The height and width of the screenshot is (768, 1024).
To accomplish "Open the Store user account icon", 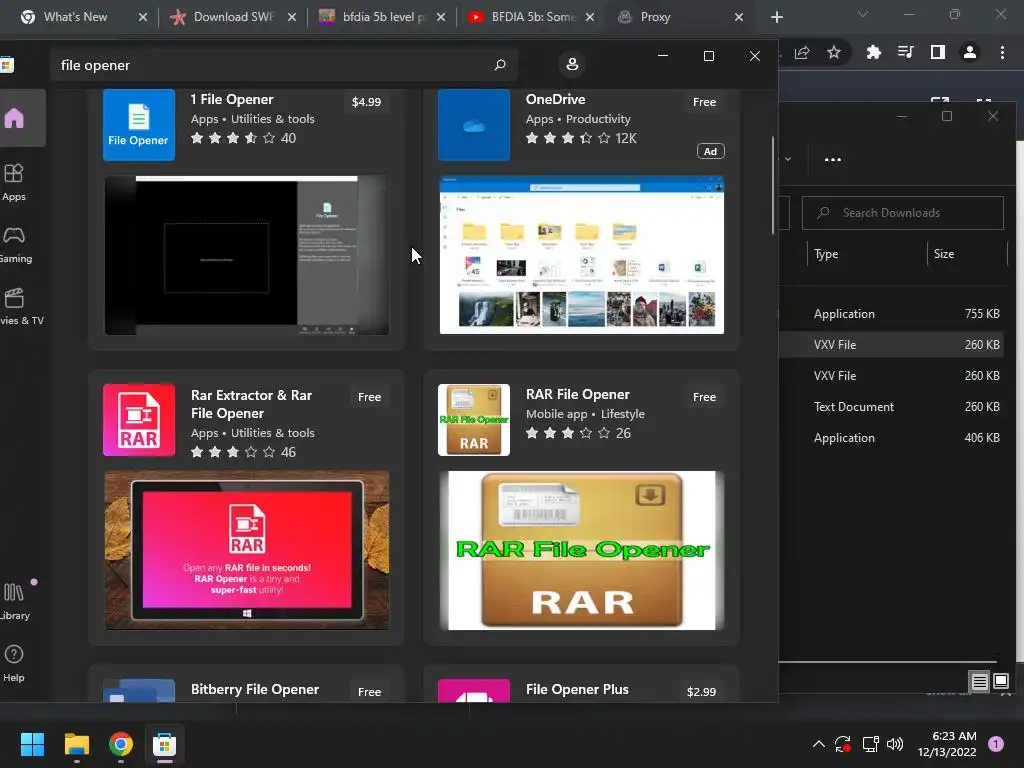I will (x=572, y=64).
